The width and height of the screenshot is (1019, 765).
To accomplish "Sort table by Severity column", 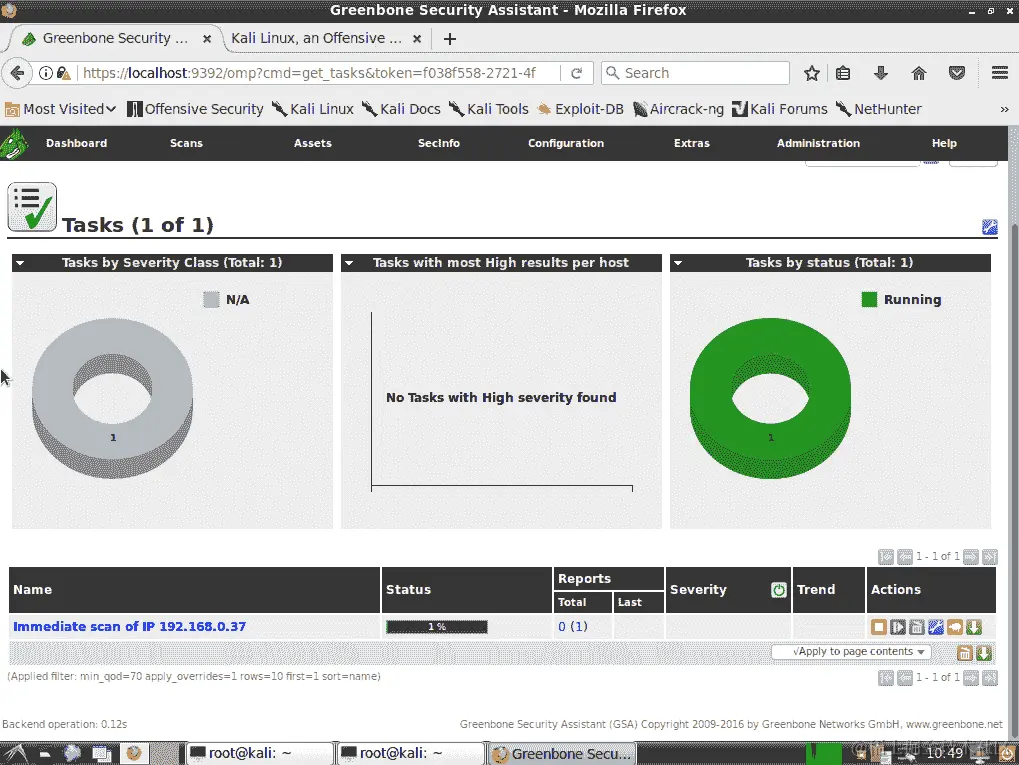I will [698, 590].
